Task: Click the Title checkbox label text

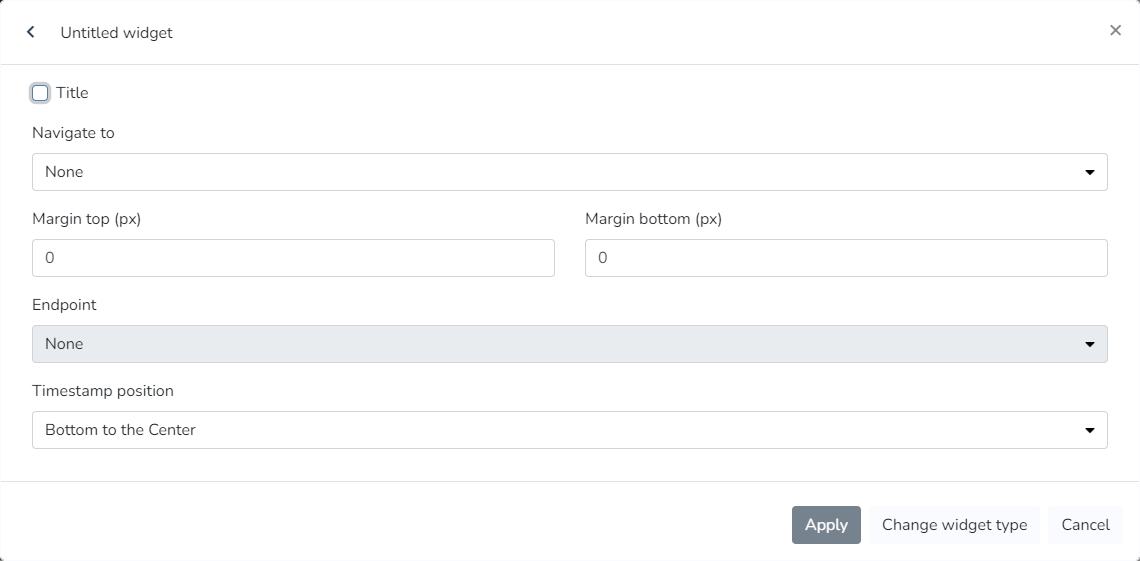Action: click(72, 93)
